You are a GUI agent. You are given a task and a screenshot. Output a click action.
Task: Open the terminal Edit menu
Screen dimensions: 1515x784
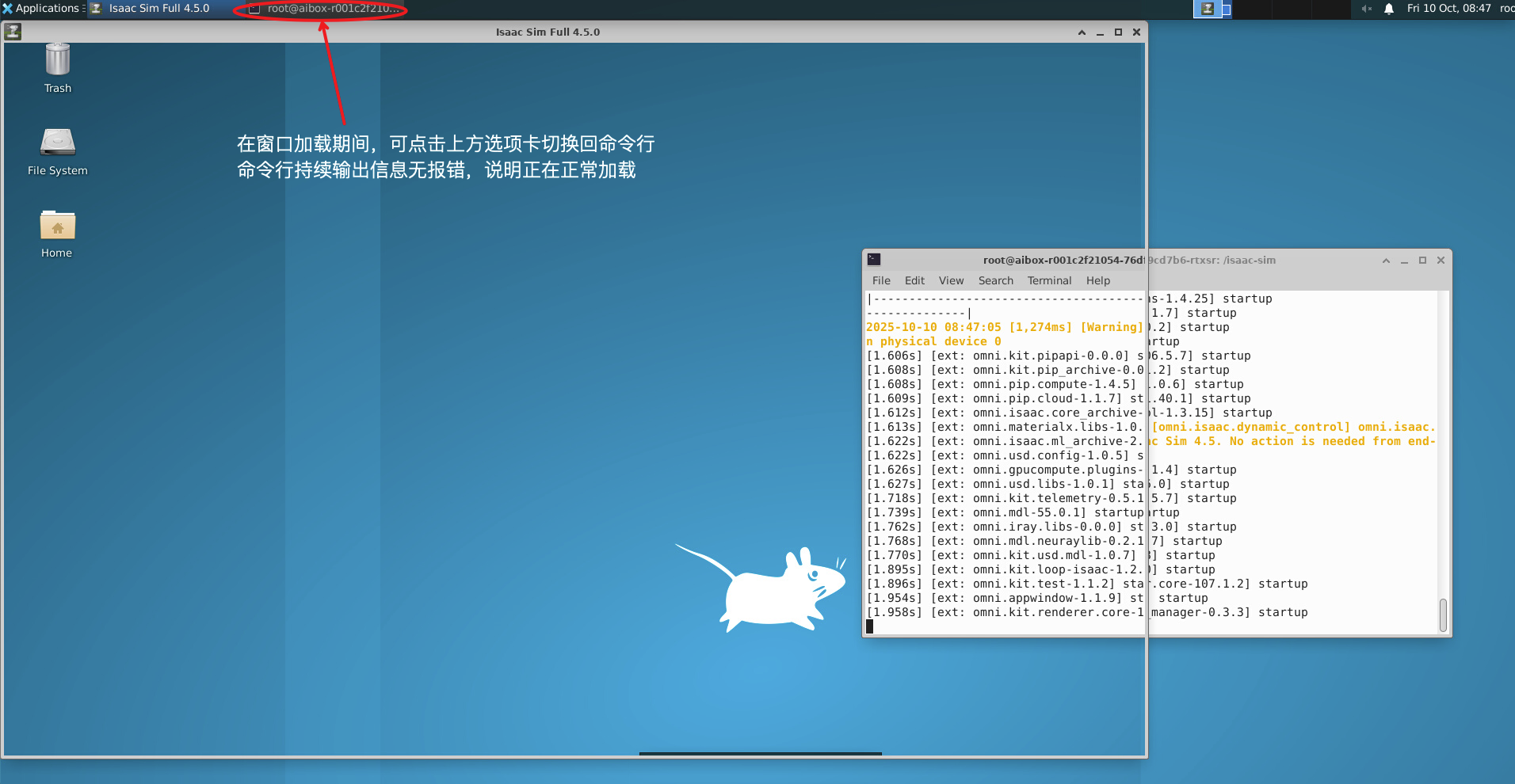[x=914, y=280]
